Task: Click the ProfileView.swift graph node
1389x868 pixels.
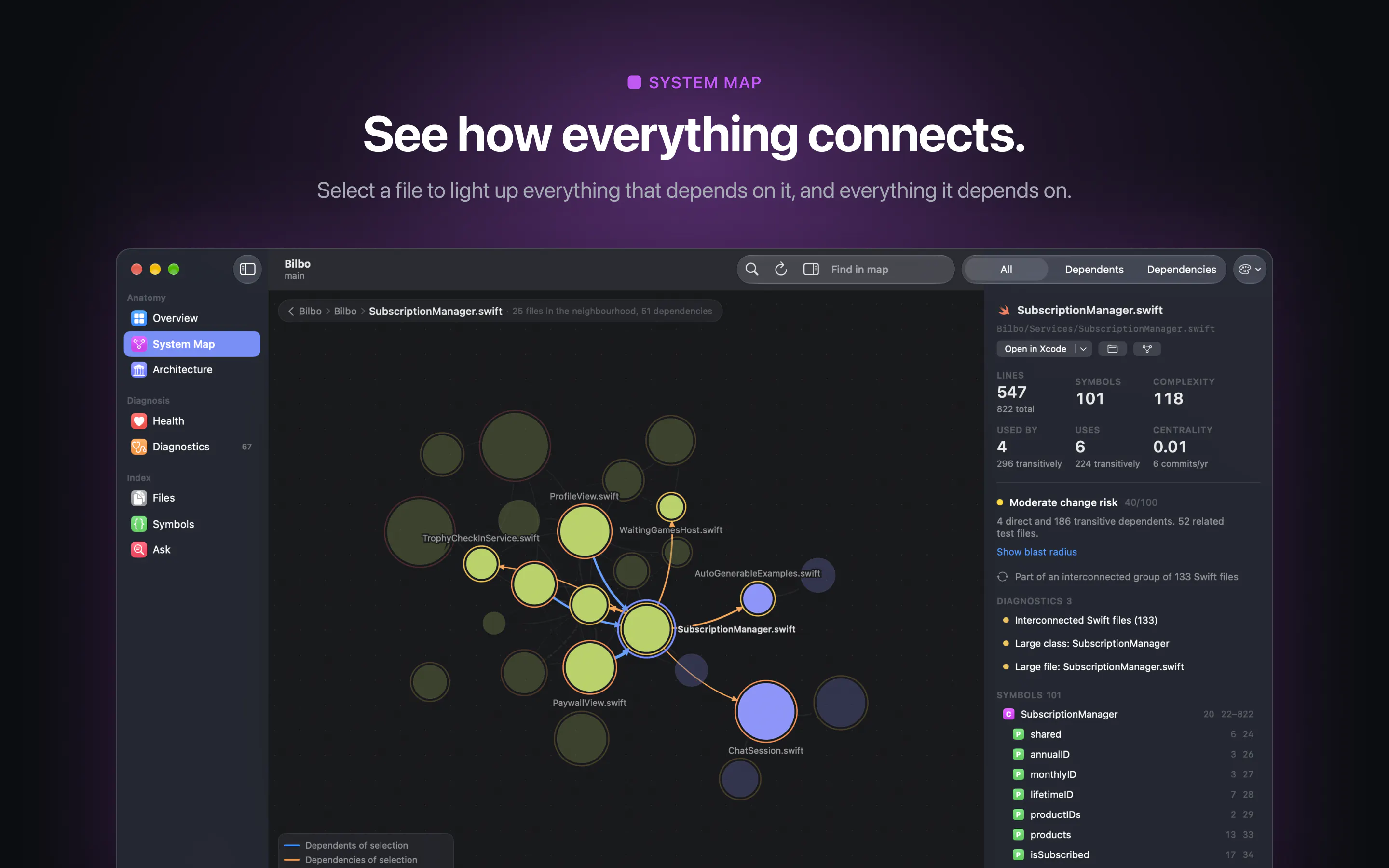Action: [585, 531]
